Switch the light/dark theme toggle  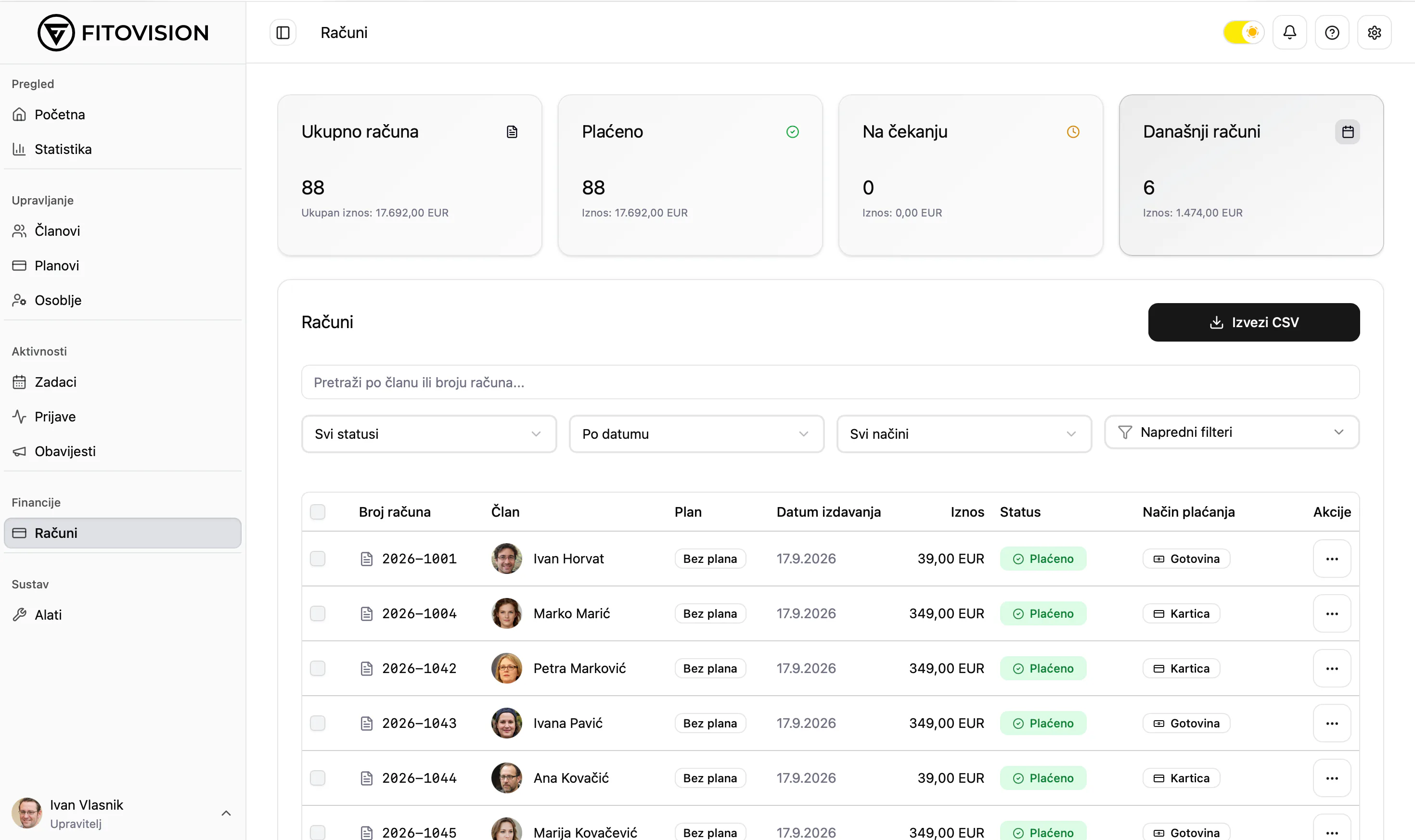point(1244,32)
